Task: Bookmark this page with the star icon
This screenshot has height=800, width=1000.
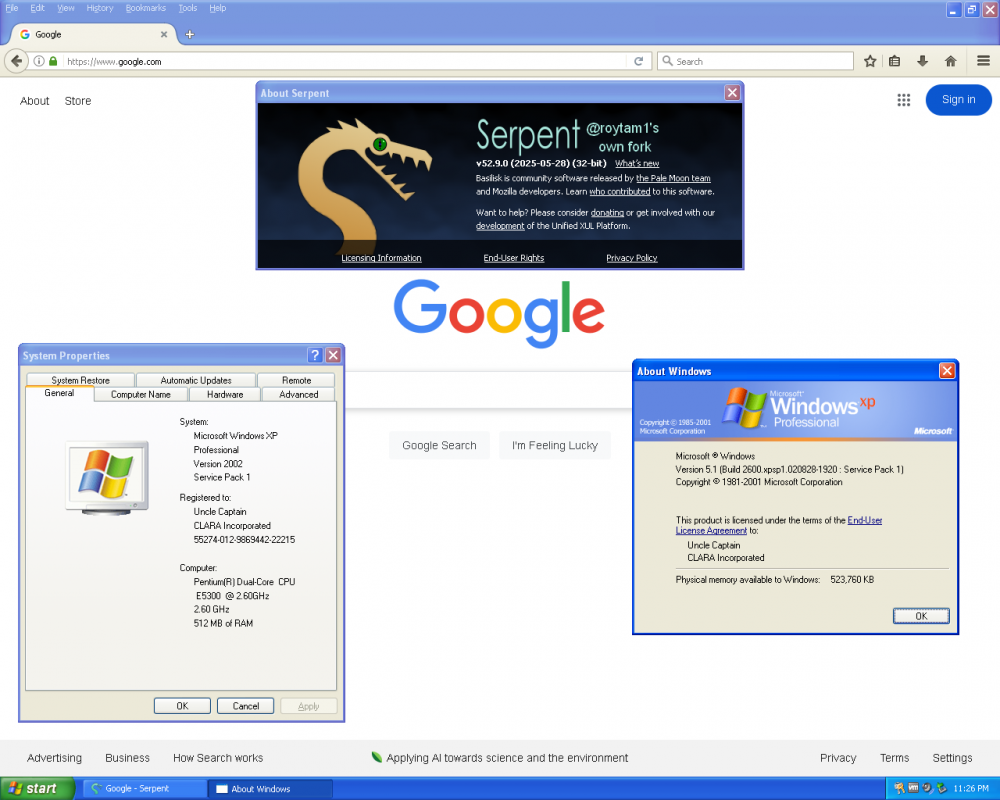Action: click(x=870, y=61)
